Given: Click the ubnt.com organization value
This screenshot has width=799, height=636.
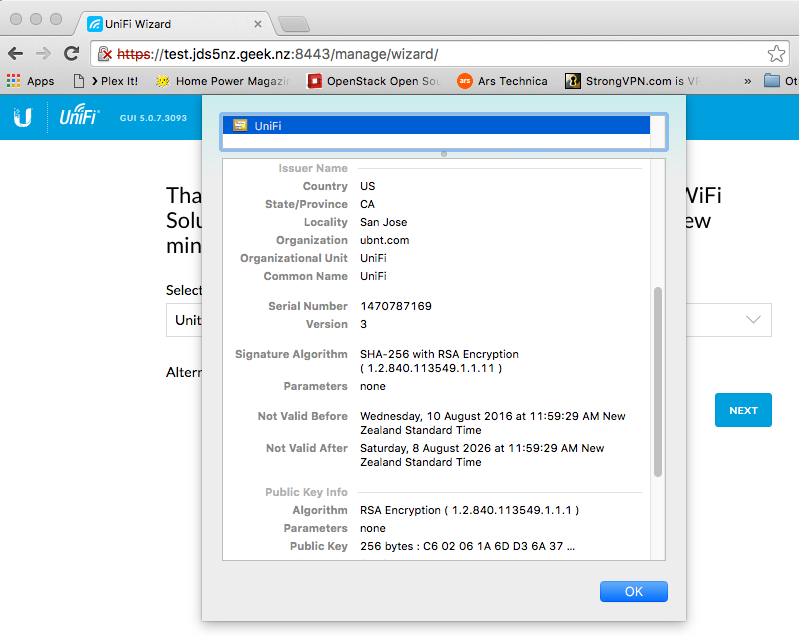Looking at the screenshot, I should tap(385, 240).
